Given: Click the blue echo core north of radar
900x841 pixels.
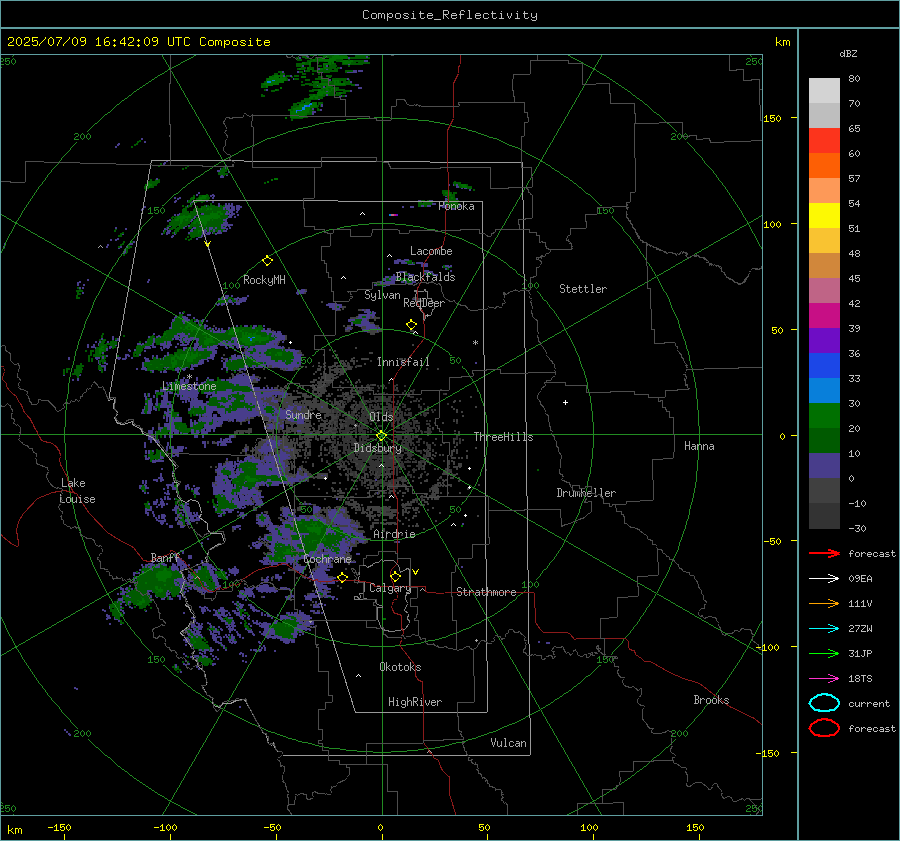Looking at the screenshot, I should (304, 107).
